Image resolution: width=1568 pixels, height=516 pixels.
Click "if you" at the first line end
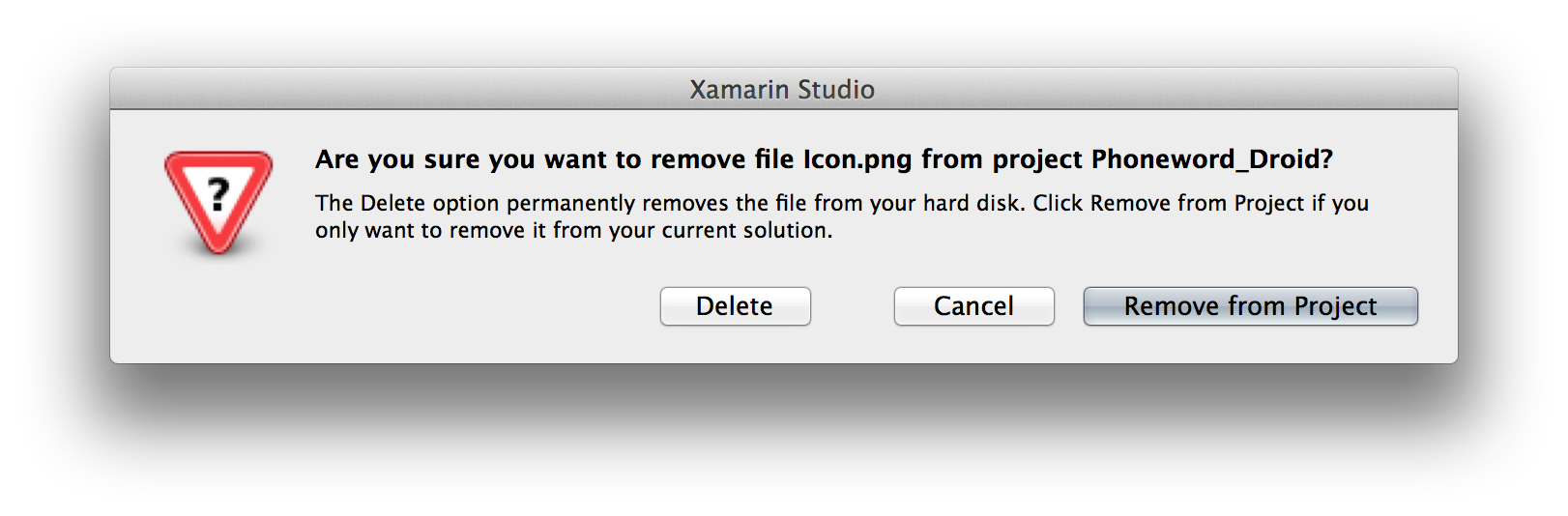tap(1340, 204)
